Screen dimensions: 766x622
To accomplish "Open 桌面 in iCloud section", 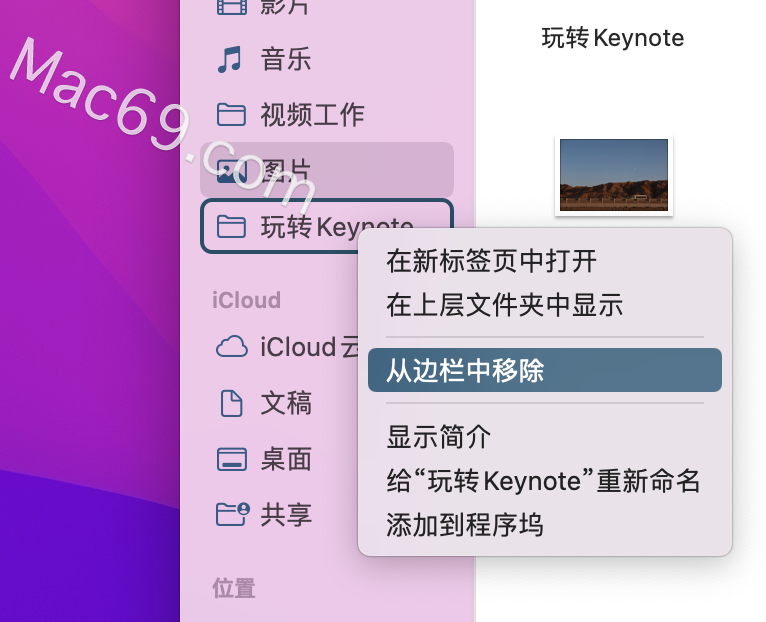I will coord(286,459).
